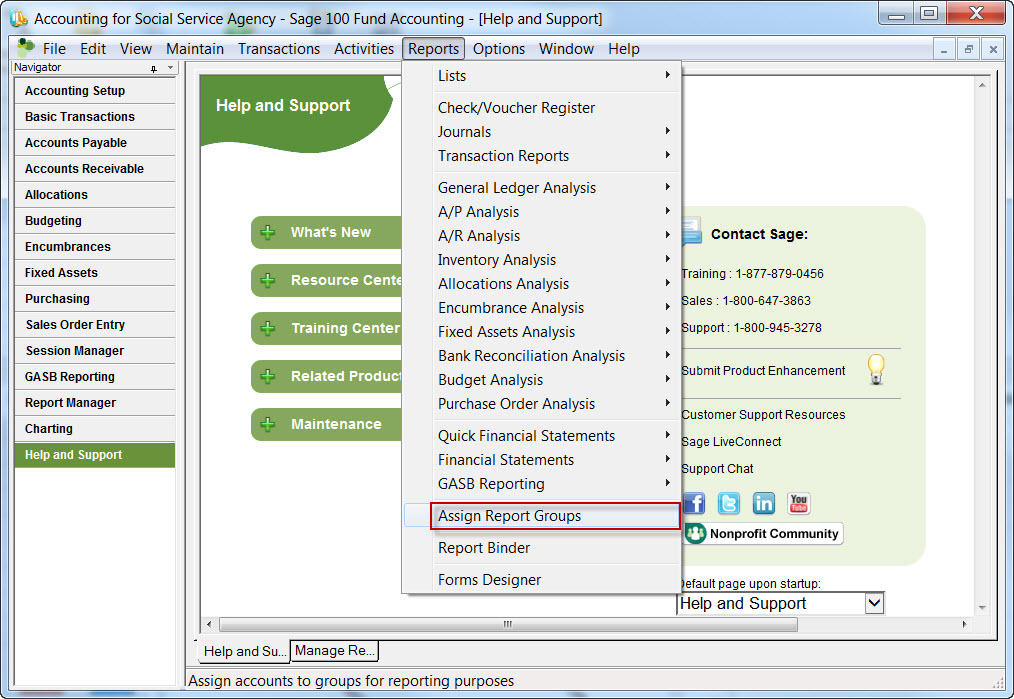Select Accounts Payable in the Navigator
Screen dimensions: 1014x699
[x=76, y=143]
